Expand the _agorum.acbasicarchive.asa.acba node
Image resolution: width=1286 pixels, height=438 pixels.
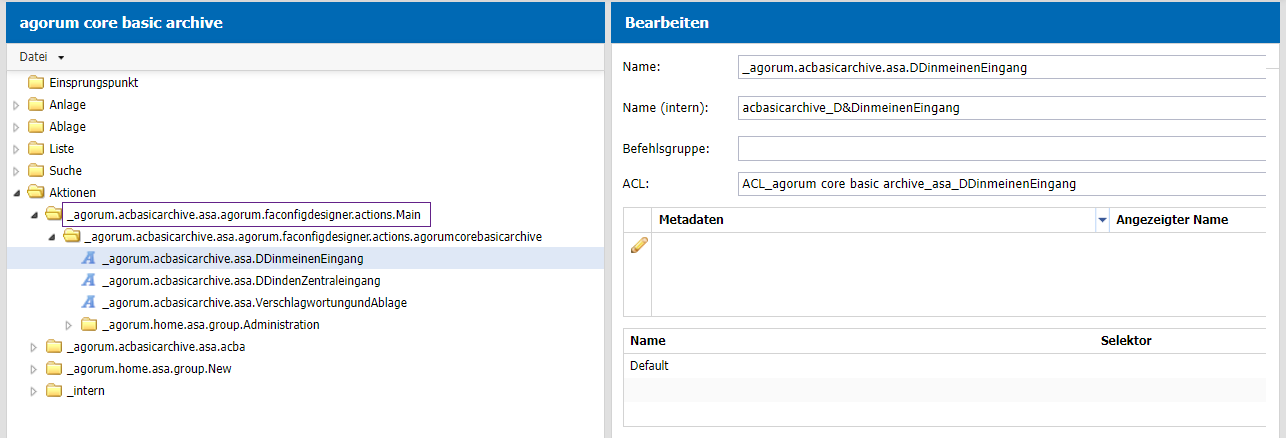pos(34,346)
